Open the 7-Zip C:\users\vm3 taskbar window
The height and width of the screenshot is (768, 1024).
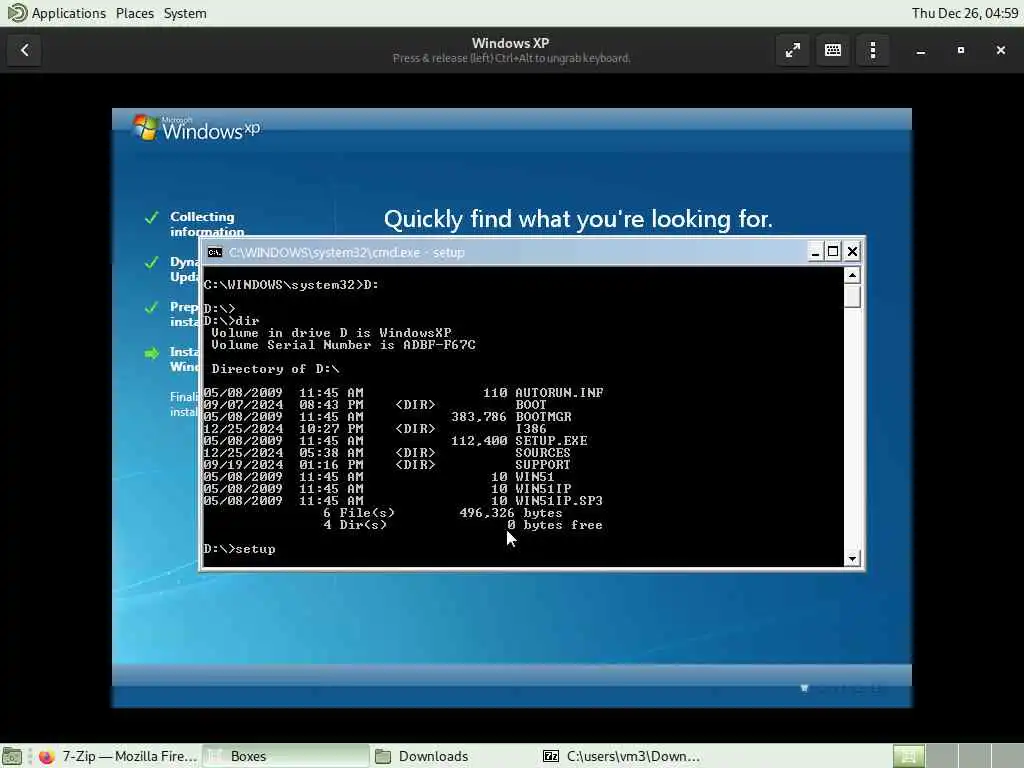click(x=622, y=756)
